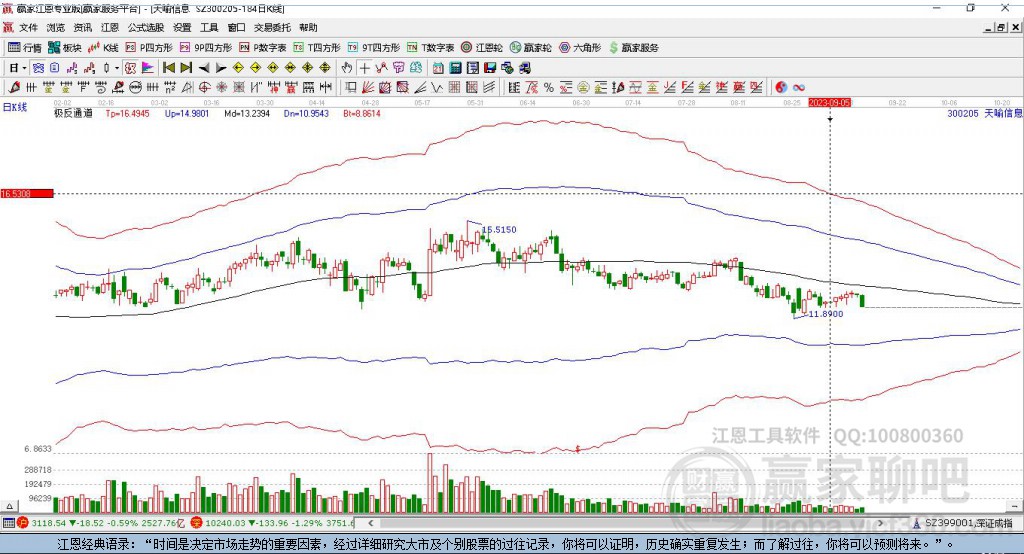
Task: Open the 交易委托 menu
Action: 272,27
